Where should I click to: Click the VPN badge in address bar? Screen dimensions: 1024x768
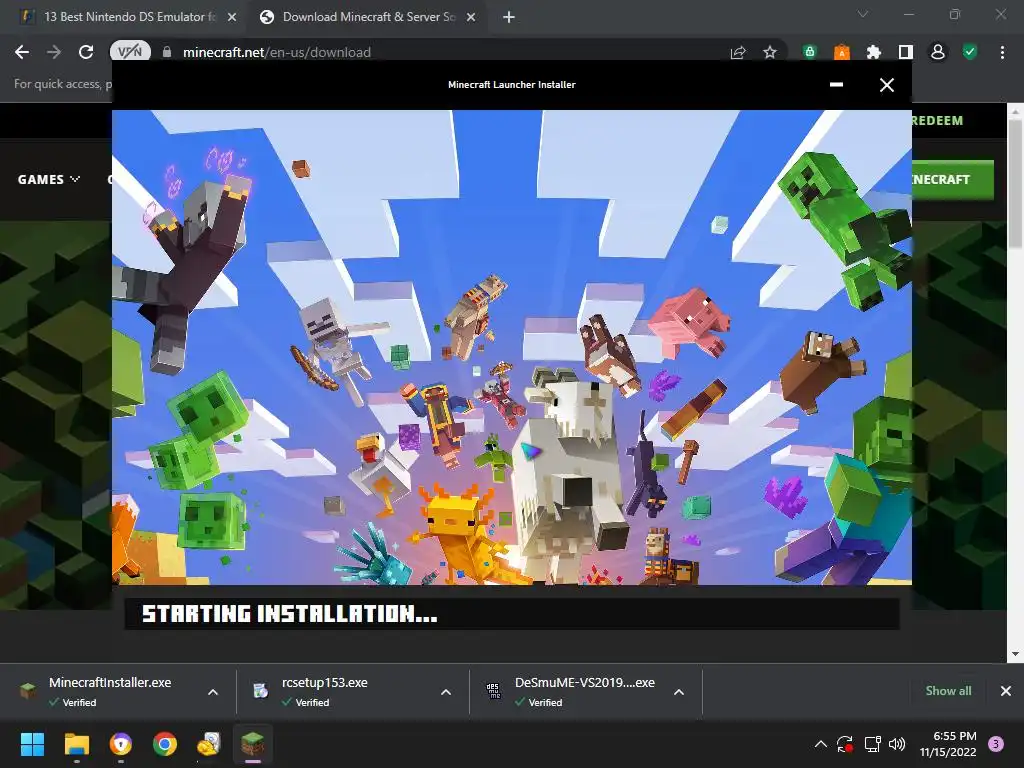coord(129,52)
